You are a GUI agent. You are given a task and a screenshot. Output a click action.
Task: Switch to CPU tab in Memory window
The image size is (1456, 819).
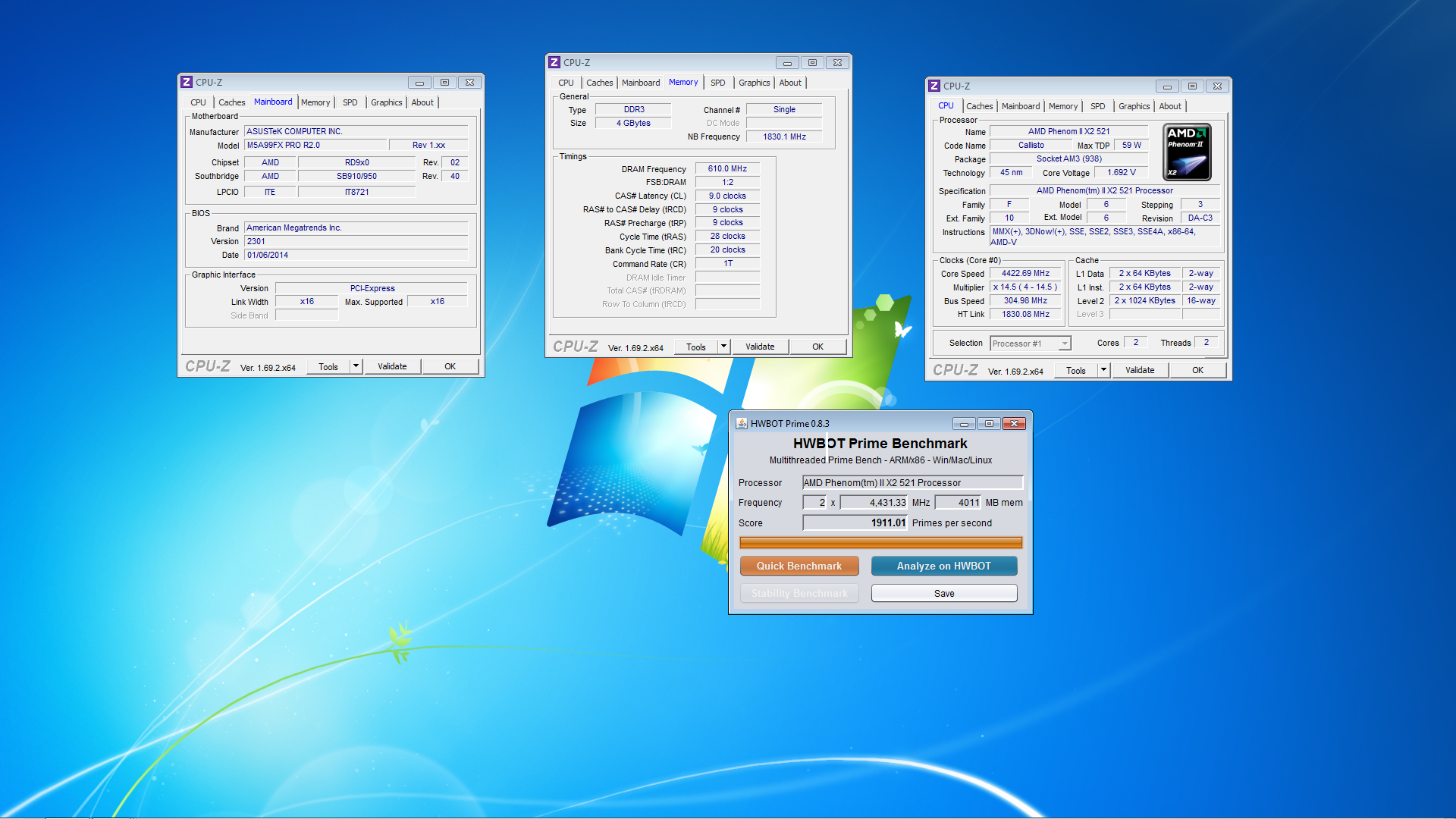566,83
